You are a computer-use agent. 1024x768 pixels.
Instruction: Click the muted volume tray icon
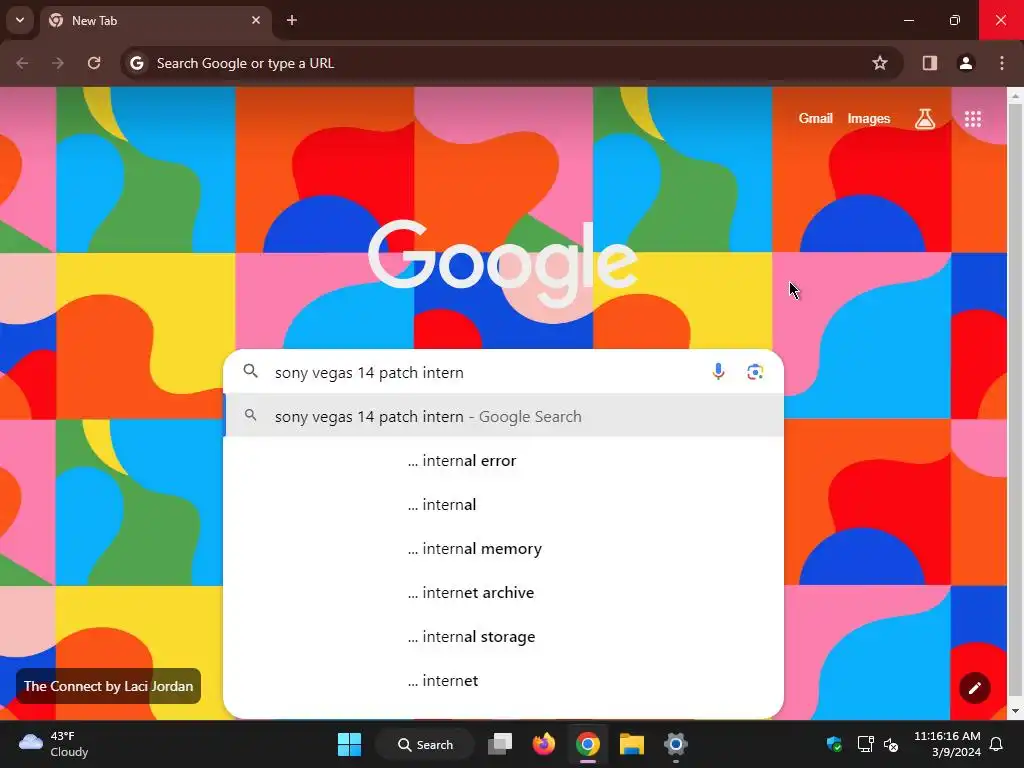click(x=891, y=744)
